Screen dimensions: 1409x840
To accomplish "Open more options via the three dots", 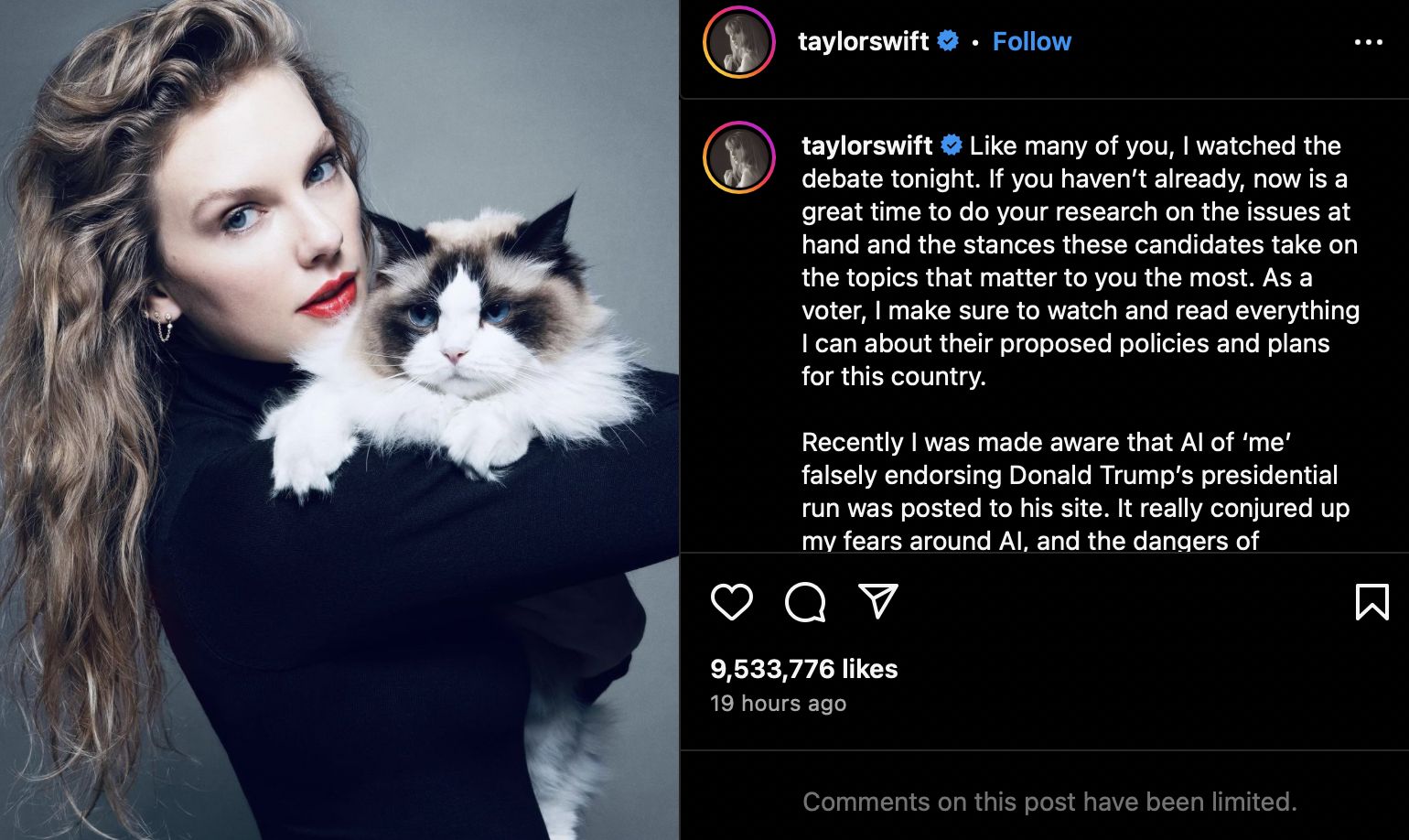I will pyautogui.click(x=1369, y=42).
